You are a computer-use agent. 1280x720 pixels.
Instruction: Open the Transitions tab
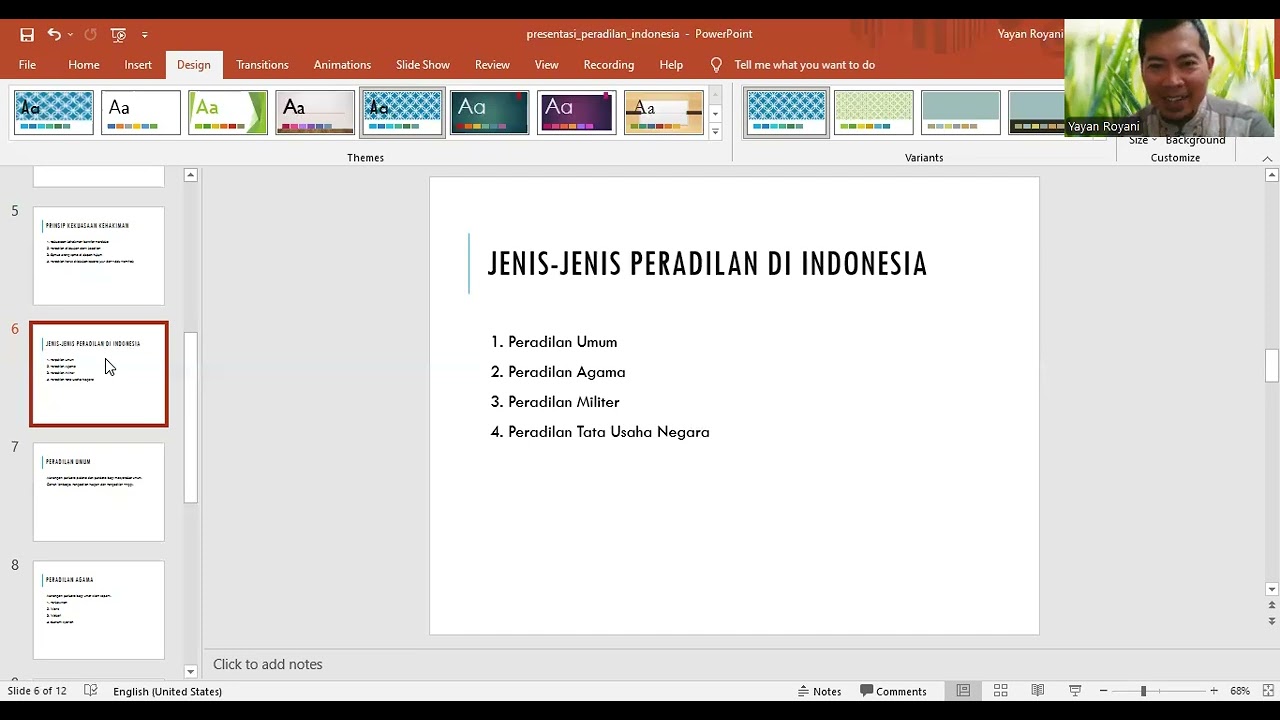[262, 65]
